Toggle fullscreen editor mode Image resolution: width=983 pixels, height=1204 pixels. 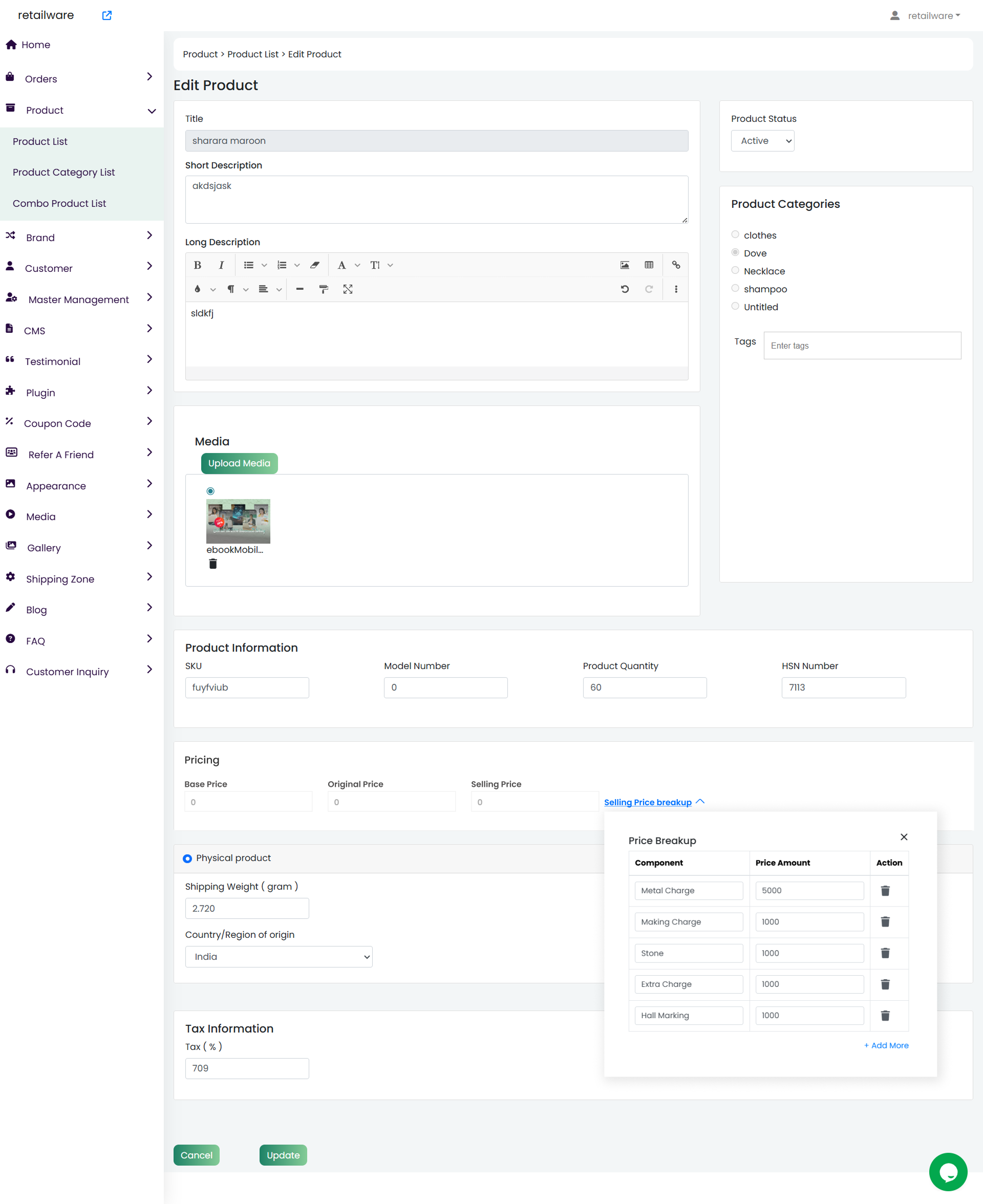(x=348, y=289)
